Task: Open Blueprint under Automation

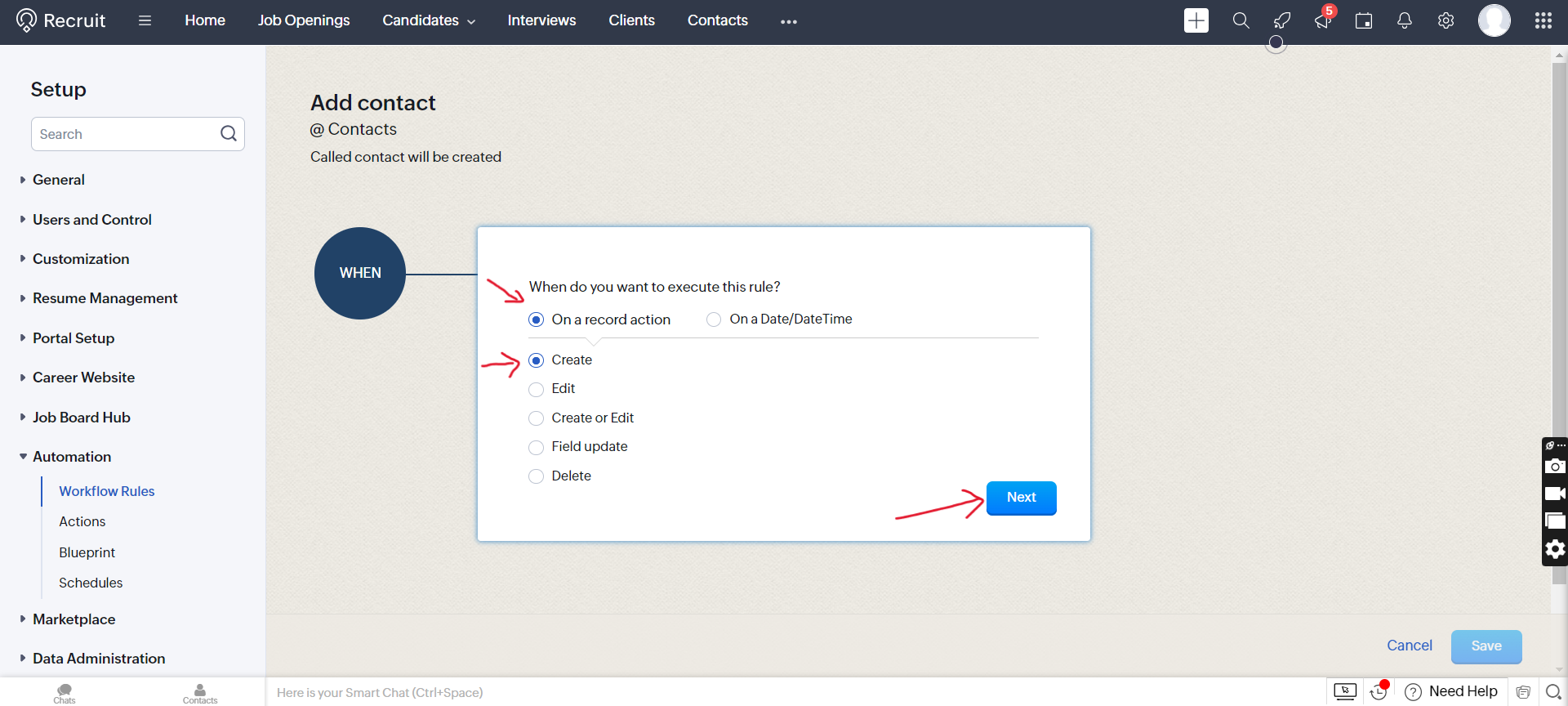Action: pyautogui.click(x=87, y=552)
